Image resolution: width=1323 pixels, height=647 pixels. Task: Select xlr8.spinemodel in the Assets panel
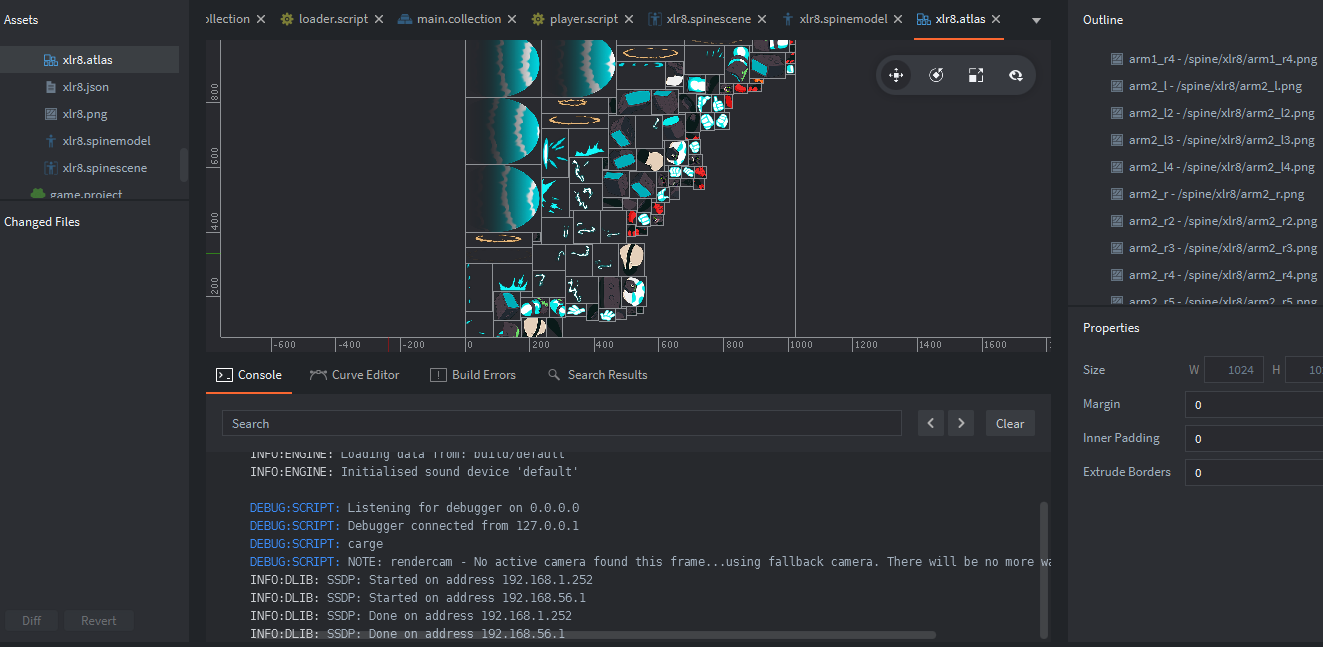tap(106, 141)
